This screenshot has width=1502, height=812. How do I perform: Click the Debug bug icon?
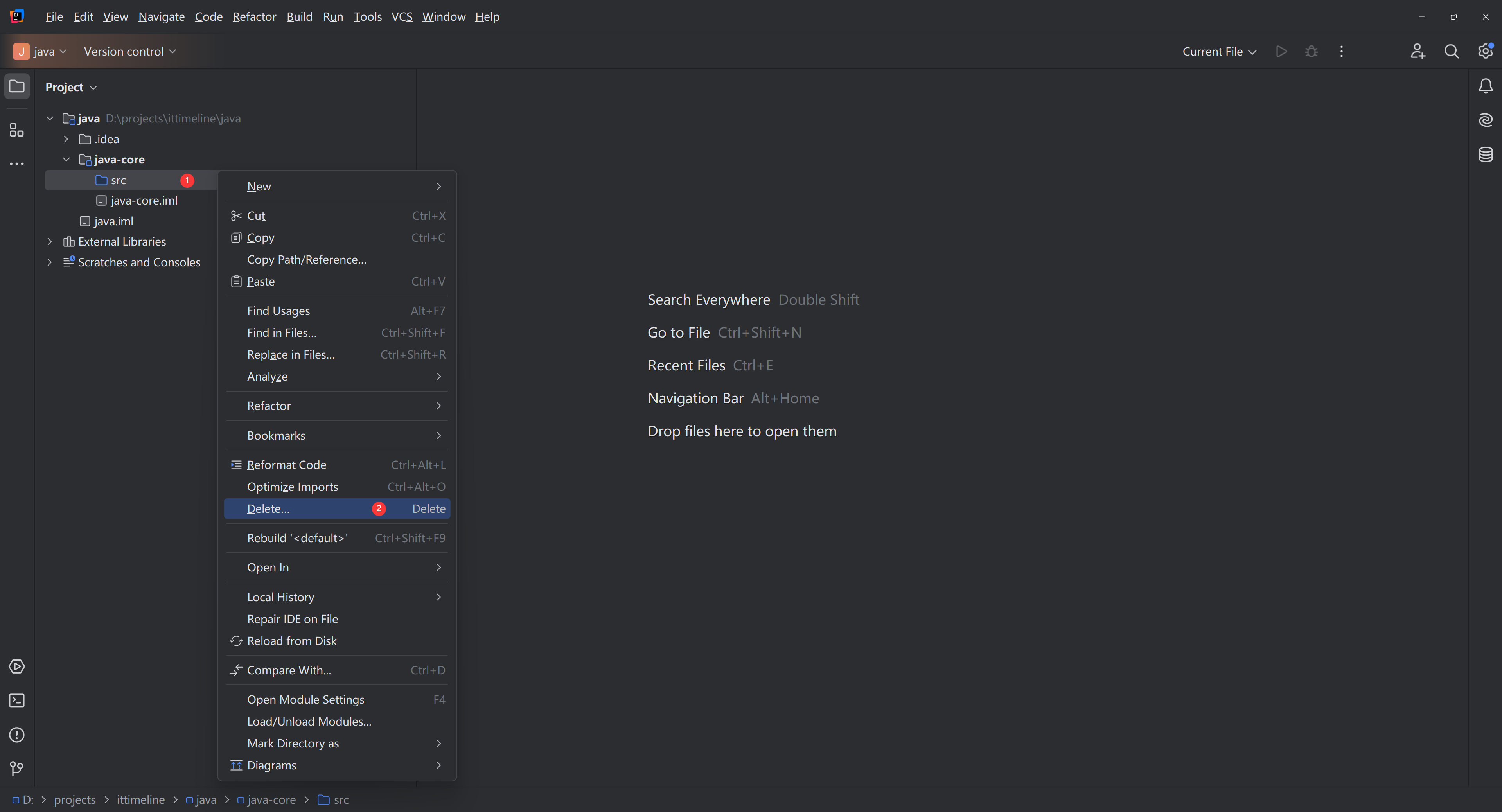pos(1312,51)
